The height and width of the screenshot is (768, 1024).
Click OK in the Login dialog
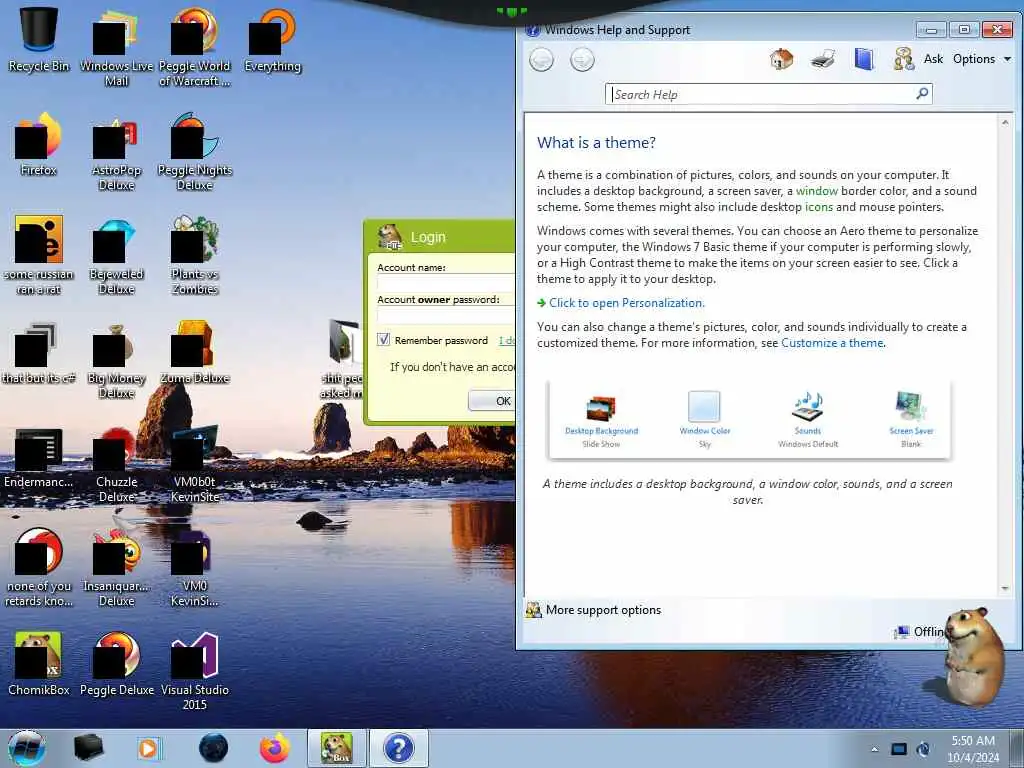pyautogui.click(x=492, y=400)
